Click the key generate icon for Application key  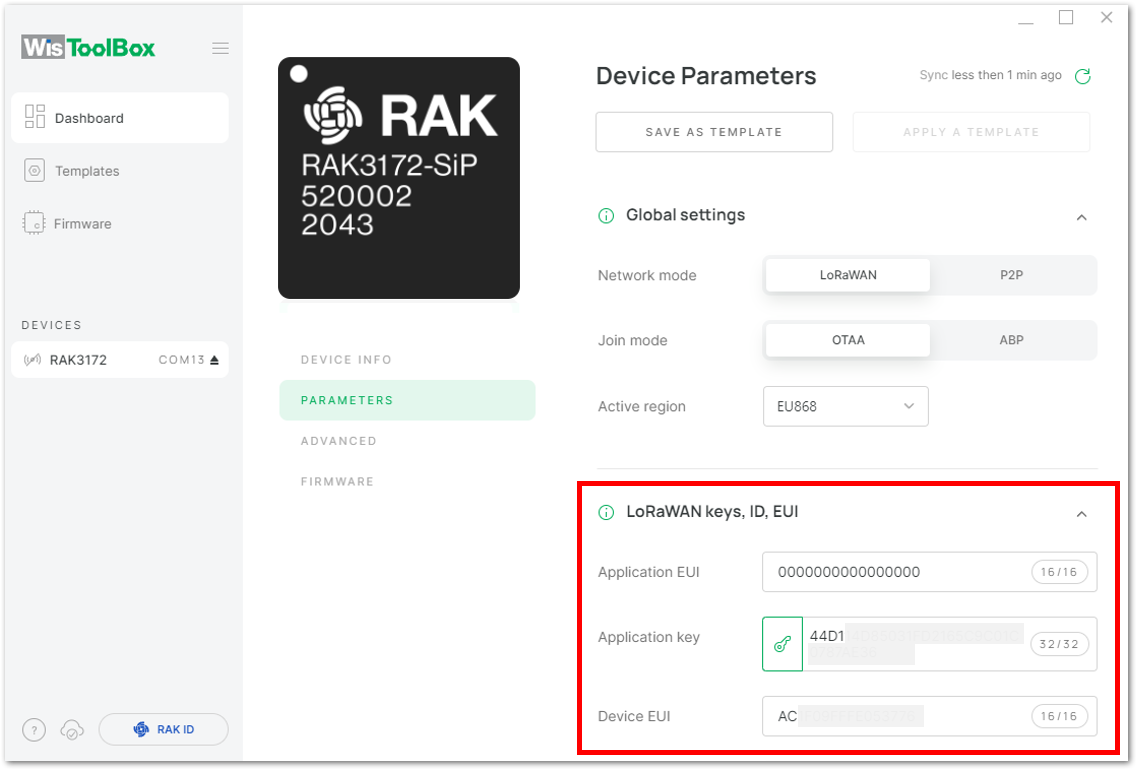pyautogui.click(x=782, y=644)
